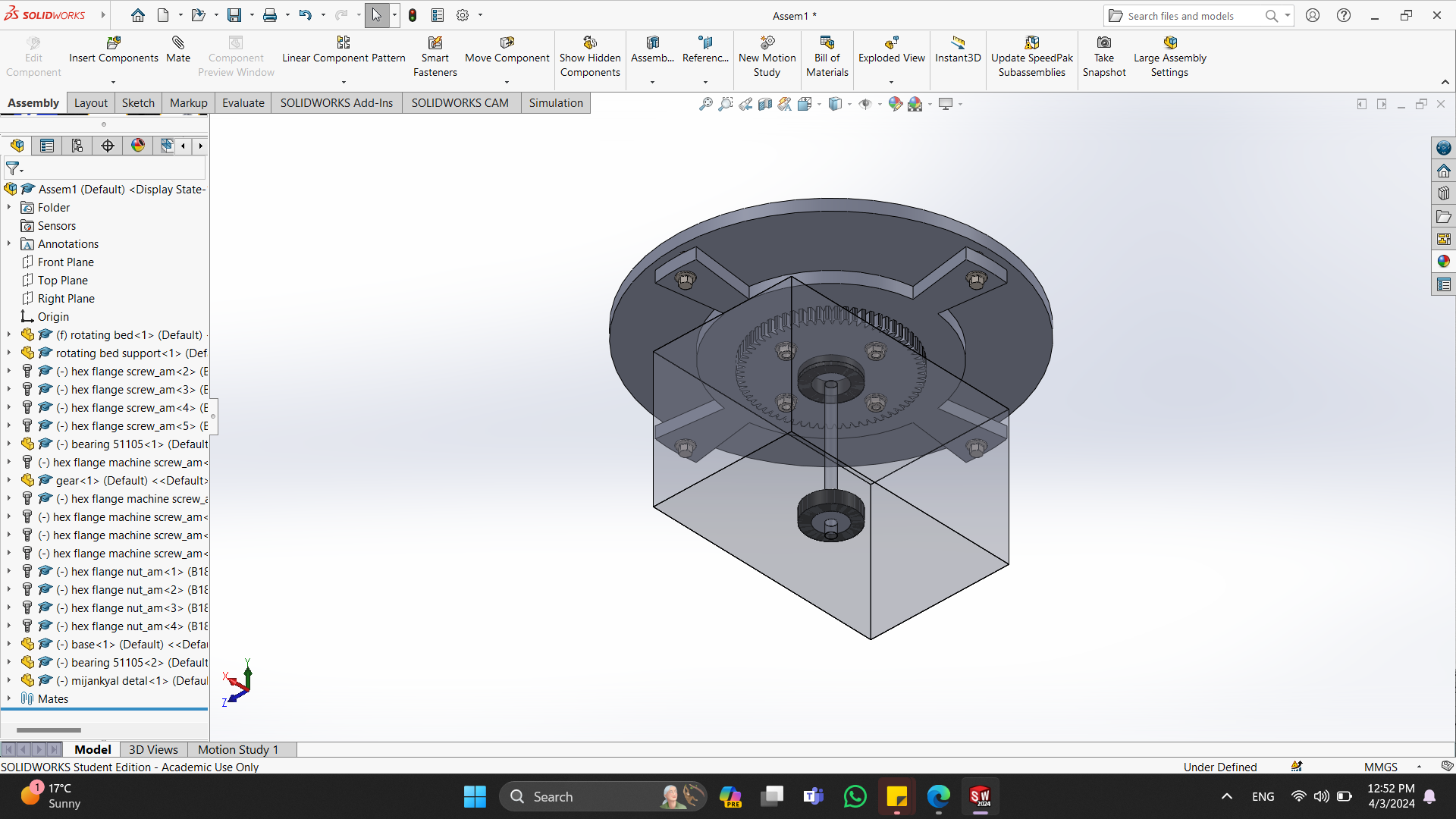Select Front Plane in tree
1456x819 pixels.
(x=66, y=262)
